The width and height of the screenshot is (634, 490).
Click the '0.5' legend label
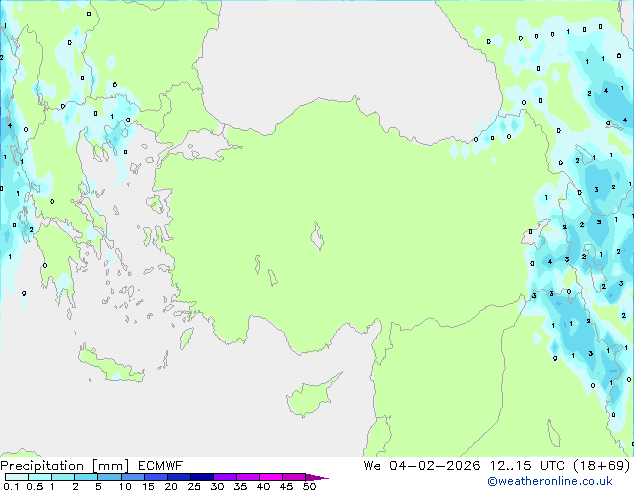[x=34, y=486]
